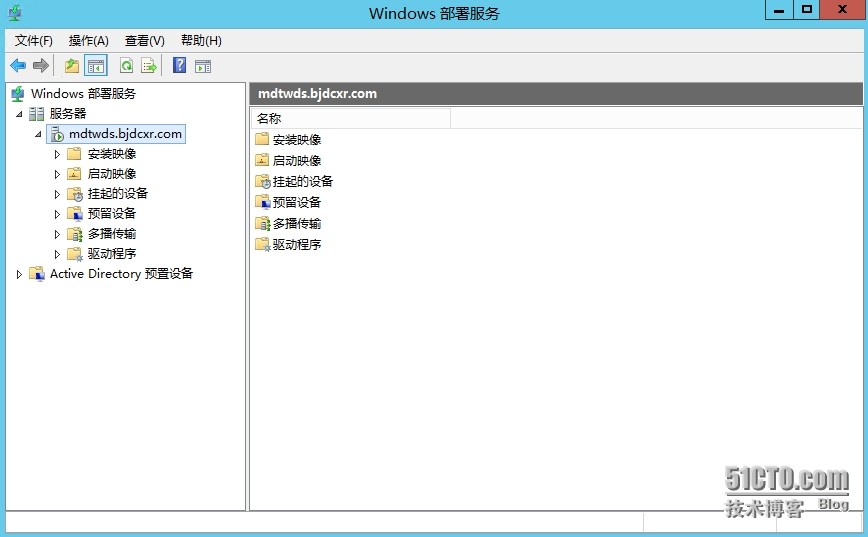Expand the 驱动程序 tree node
This screenshot has height=537, width=868.
57,255
